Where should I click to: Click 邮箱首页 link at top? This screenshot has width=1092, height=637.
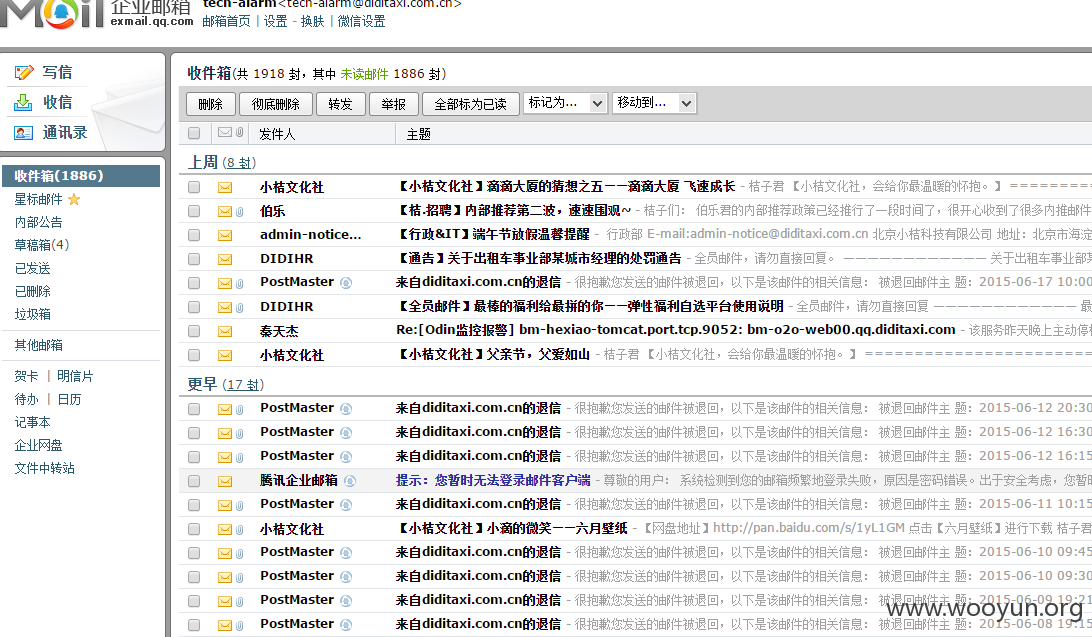[226, 22]
